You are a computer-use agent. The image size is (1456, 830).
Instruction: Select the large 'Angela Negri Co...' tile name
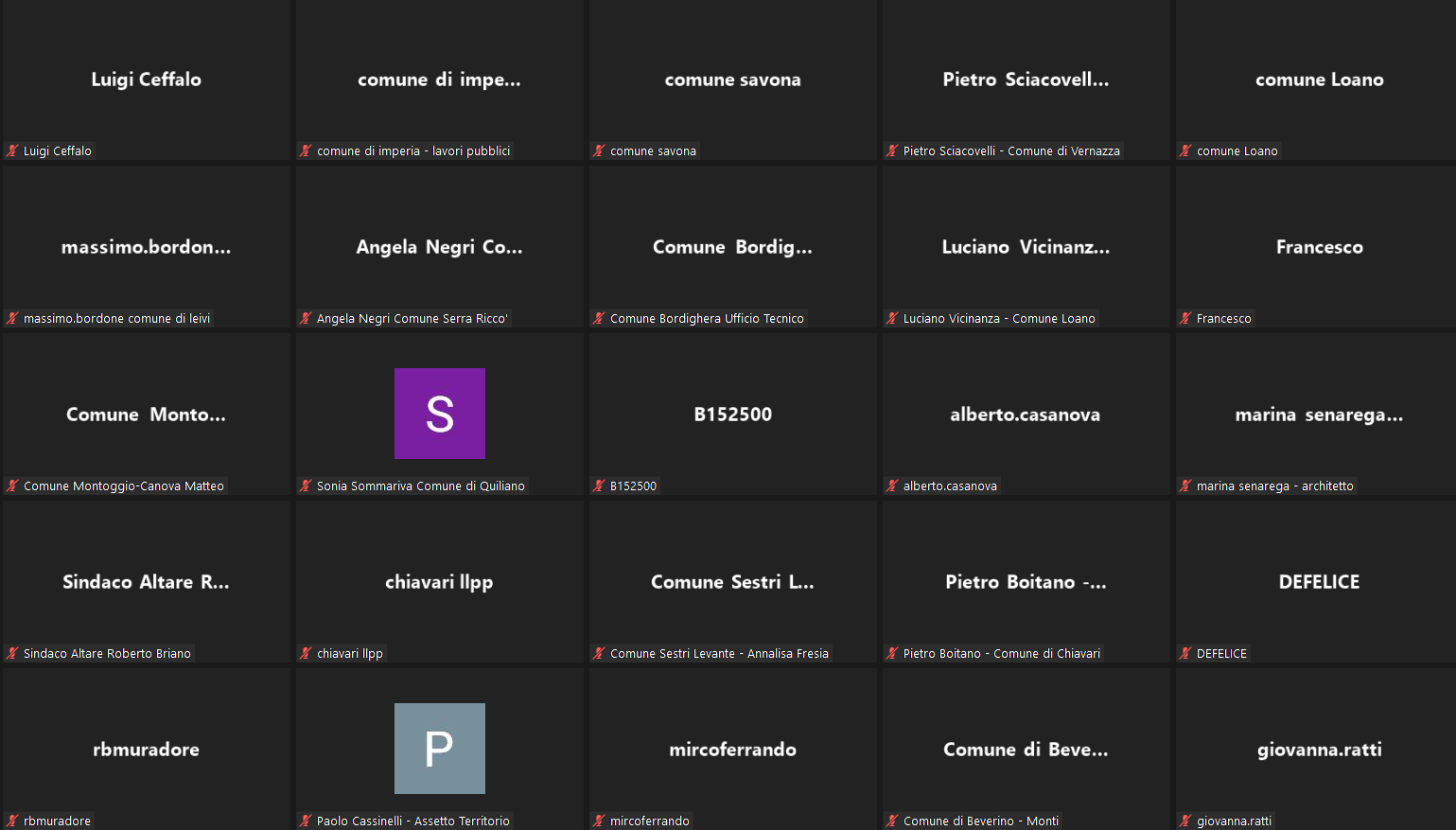(x=440, y=247)
